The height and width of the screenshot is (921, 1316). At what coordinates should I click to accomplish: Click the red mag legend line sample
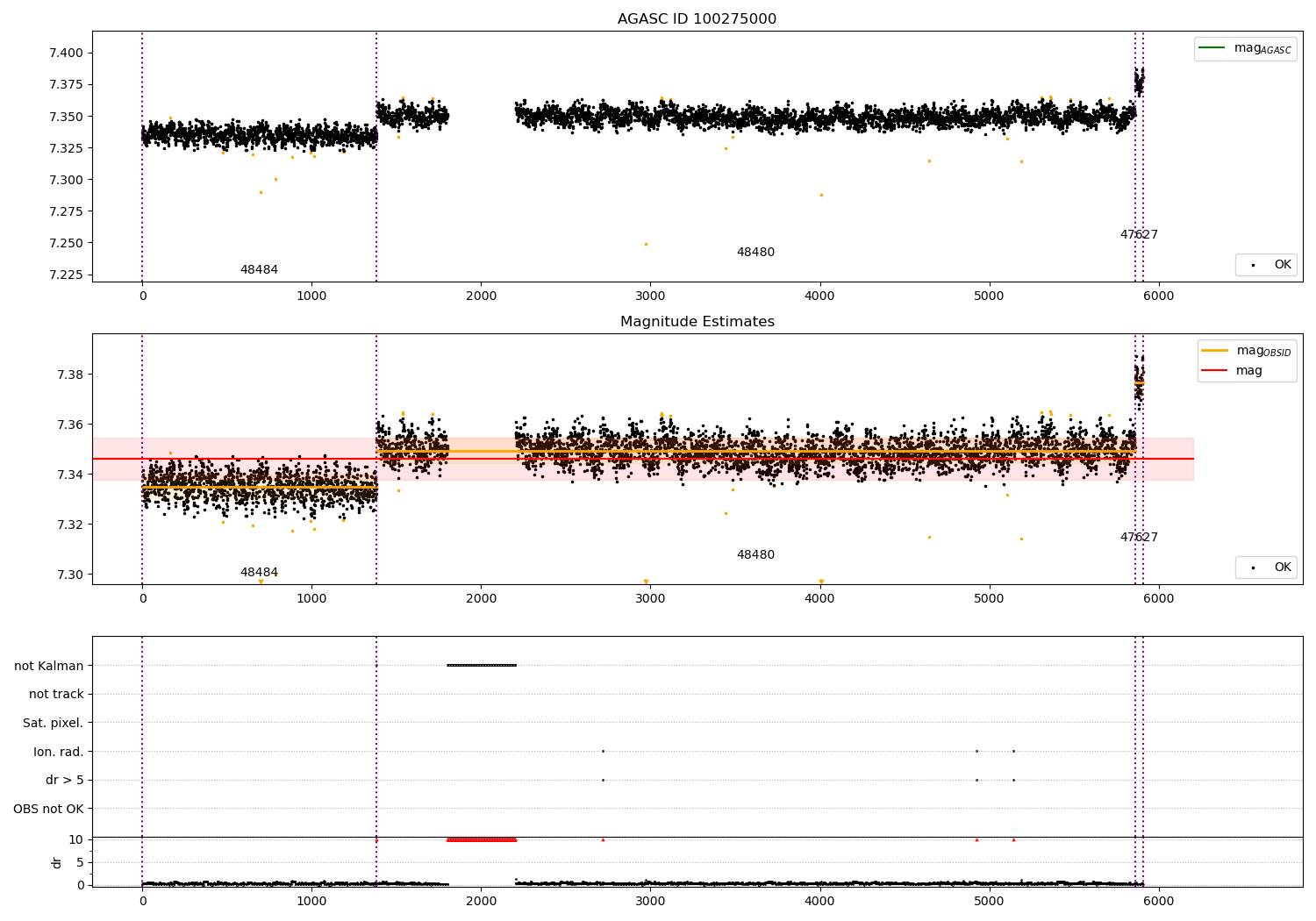pos(1215,371)
